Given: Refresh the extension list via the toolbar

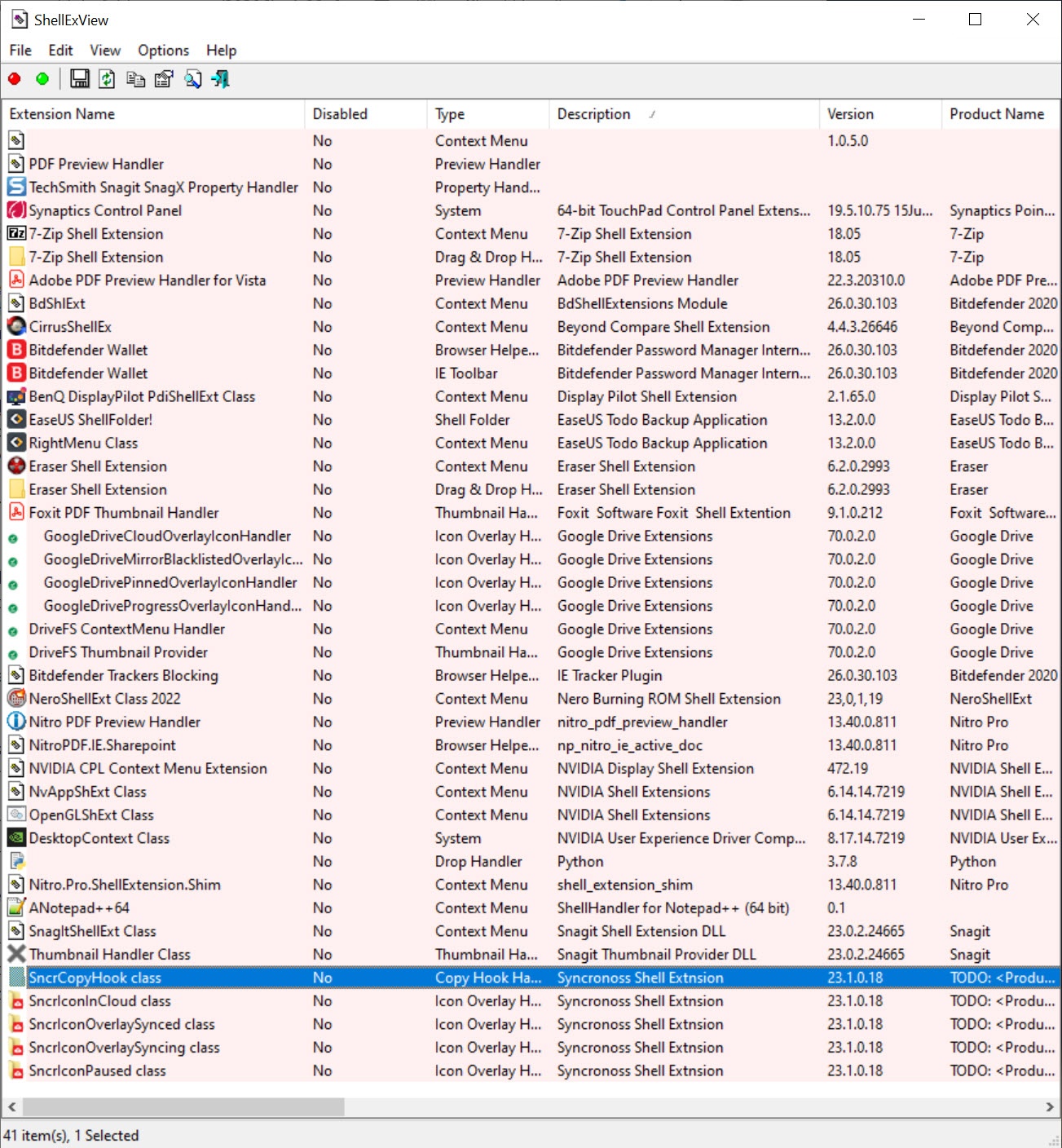Looking at the screenshot, I should tap(107, 78).
